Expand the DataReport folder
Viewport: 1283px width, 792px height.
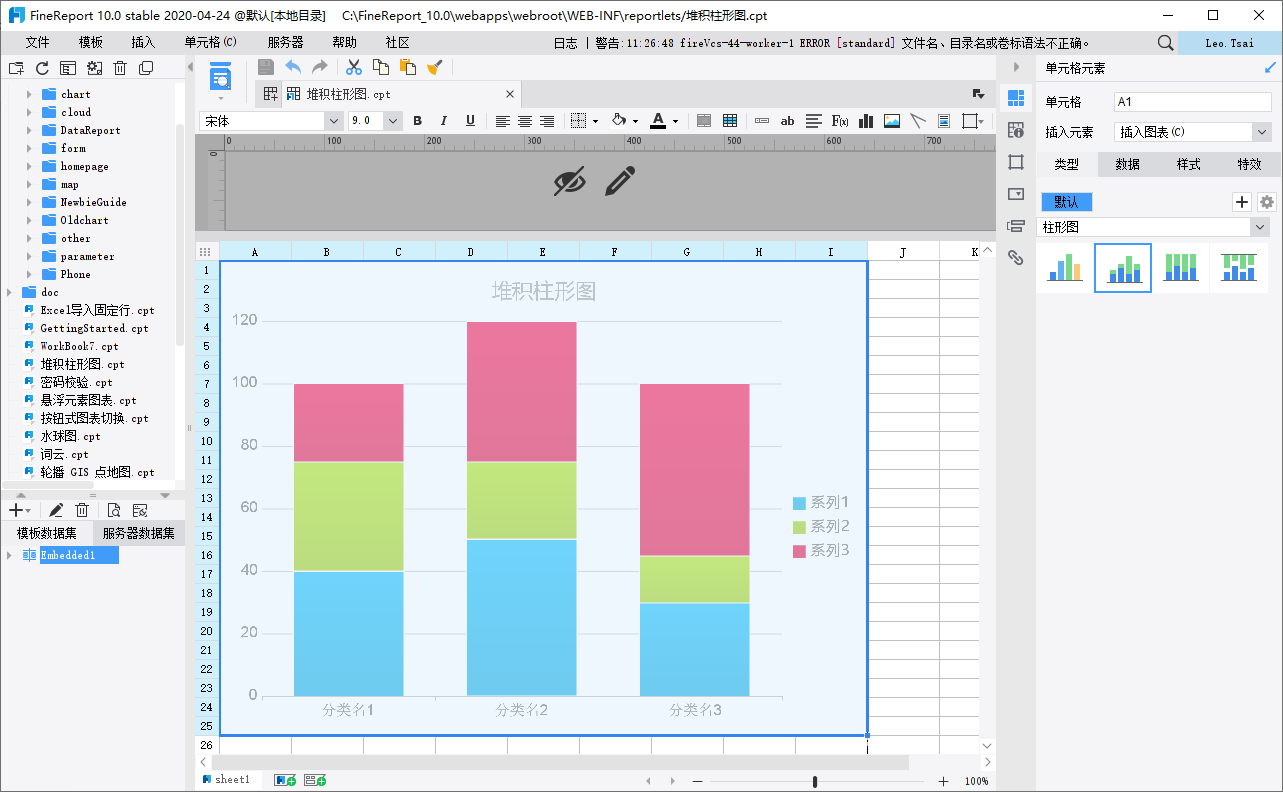pos(29,130)
